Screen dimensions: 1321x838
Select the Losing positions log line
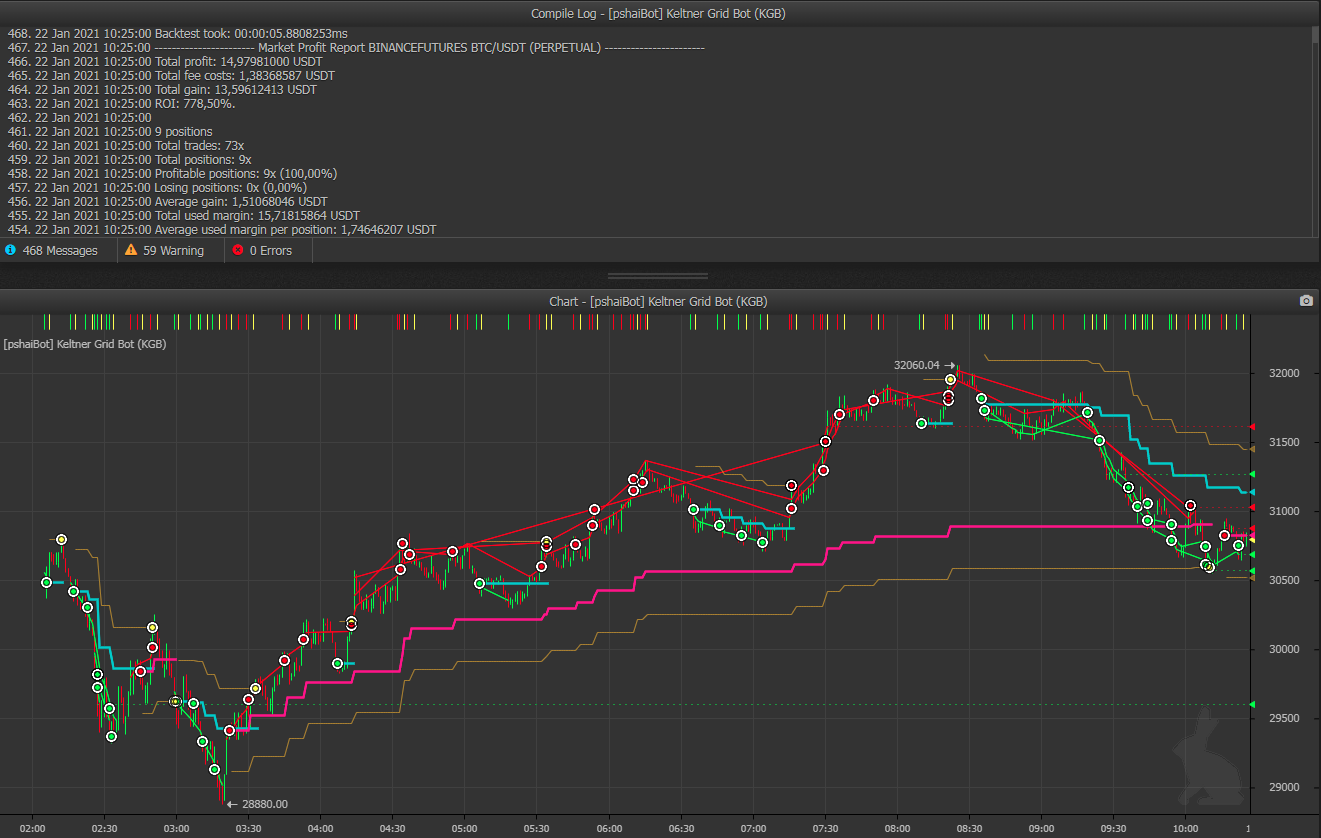coord(156,187)
